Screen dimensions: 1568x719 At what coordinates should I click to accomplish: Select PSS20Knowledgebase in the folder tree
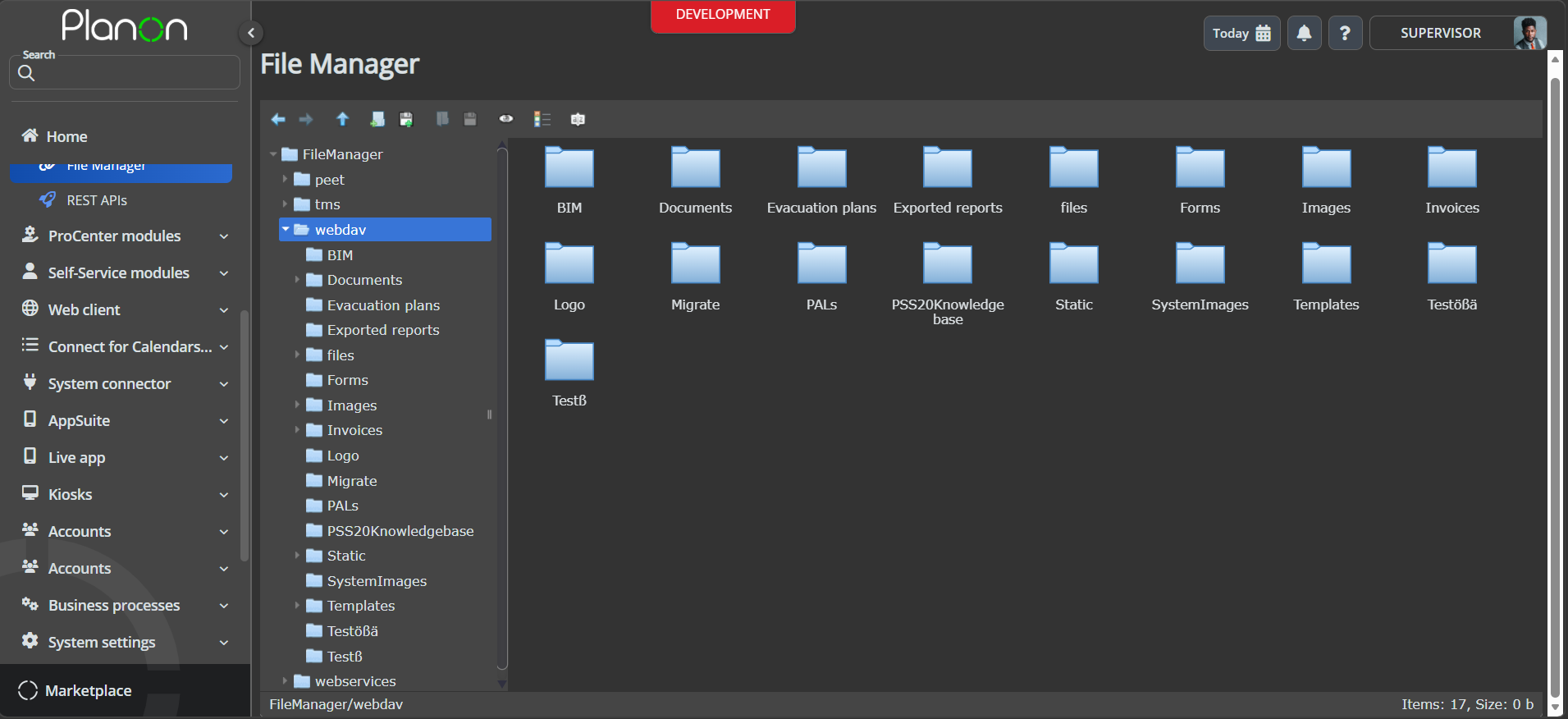click(400, 531)
